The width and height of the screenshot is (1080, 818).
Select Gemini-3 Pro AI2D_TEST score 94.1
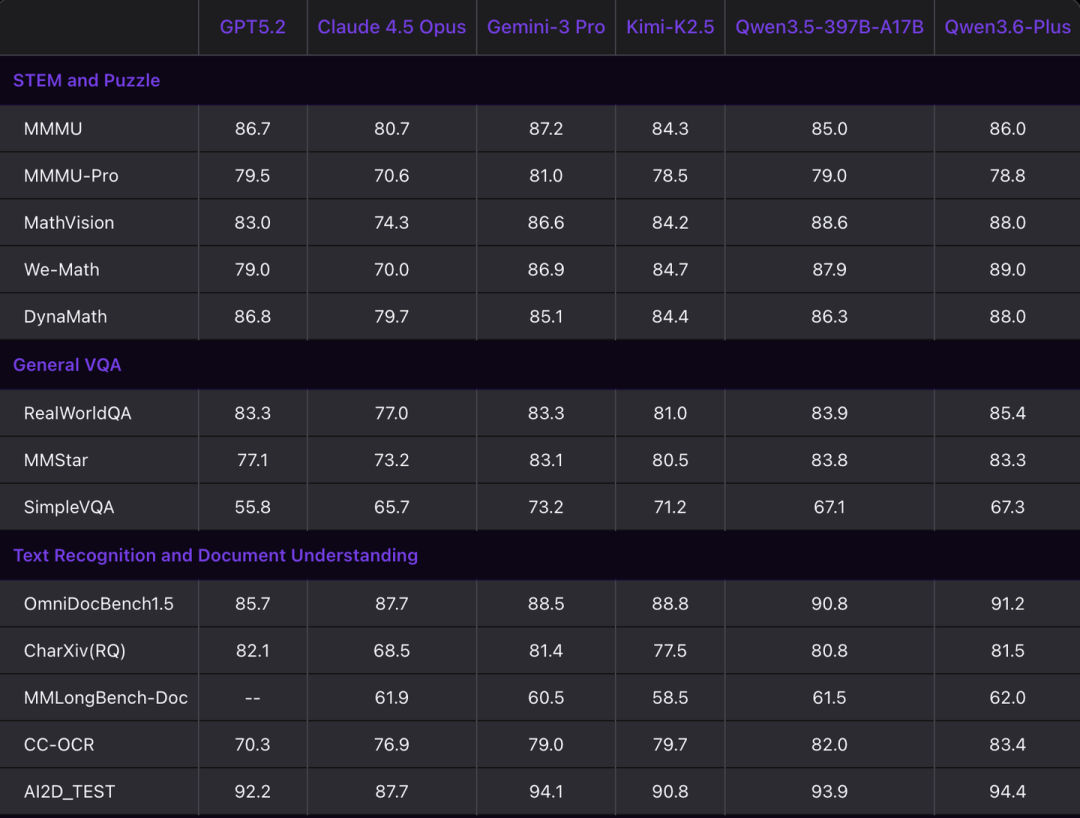(x=546, y=792)
